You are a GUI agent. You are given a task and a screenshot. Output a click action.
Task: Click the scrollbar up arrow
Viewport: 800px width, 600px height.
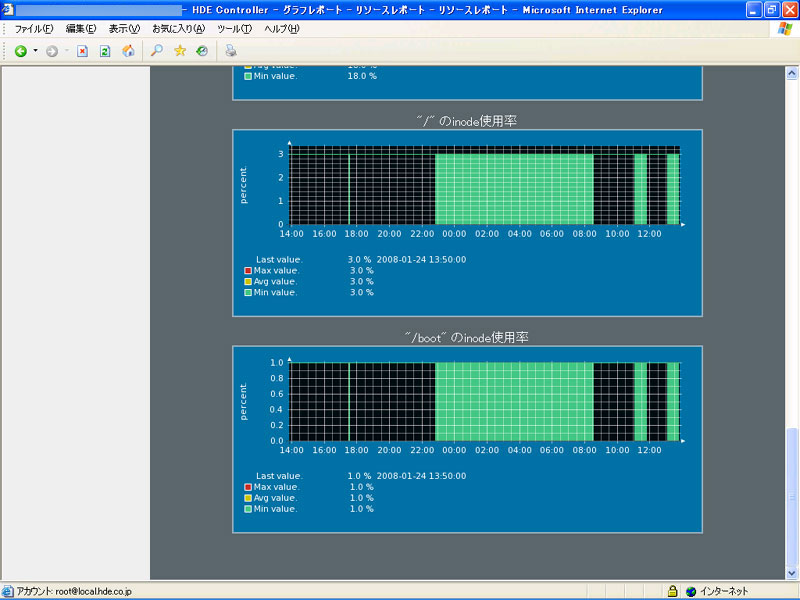coord(792,73)
